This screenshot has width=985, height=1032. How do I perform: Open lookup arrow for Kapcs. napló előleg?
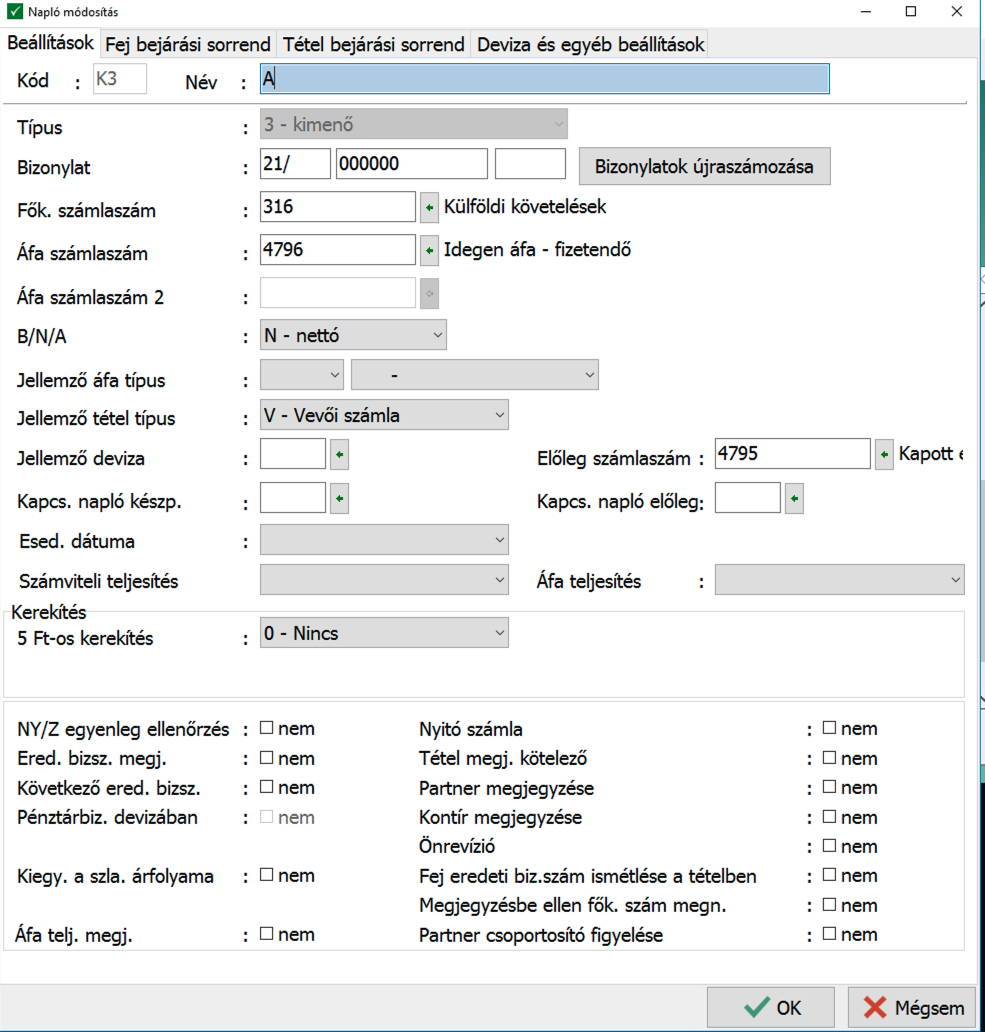pos(794,499)
